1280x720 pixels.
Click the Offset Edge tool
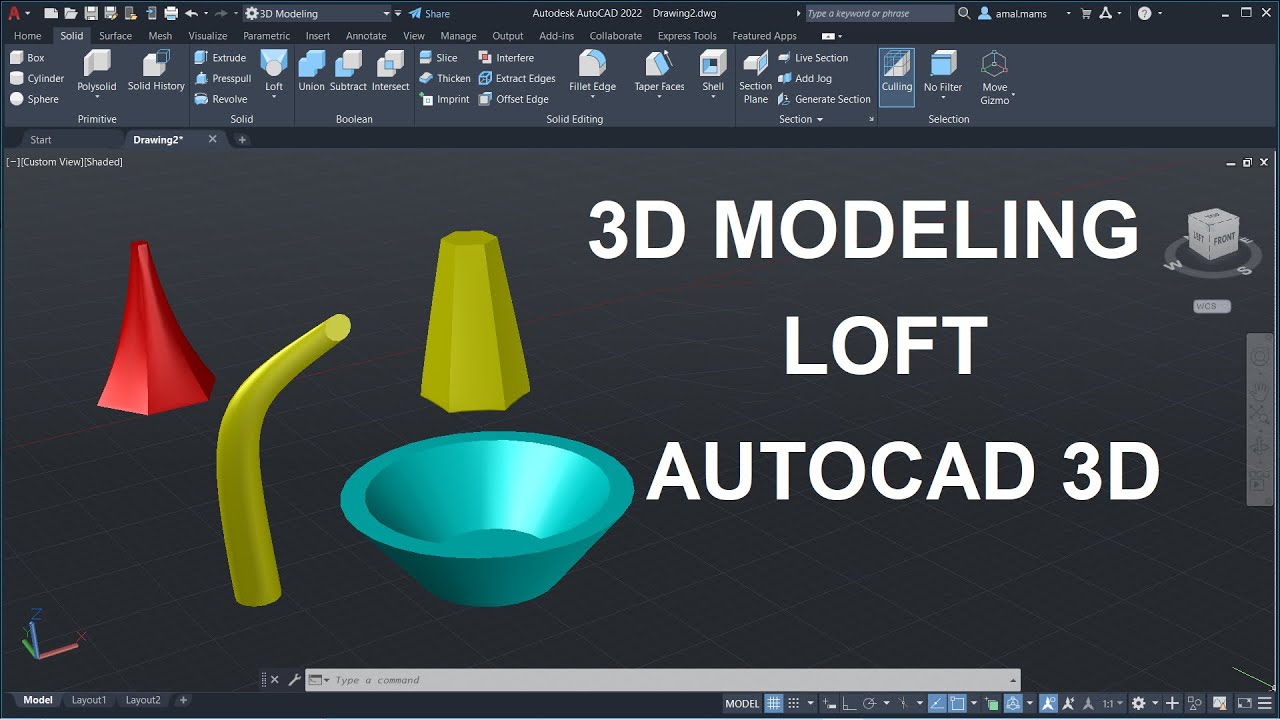click(514, 99)
